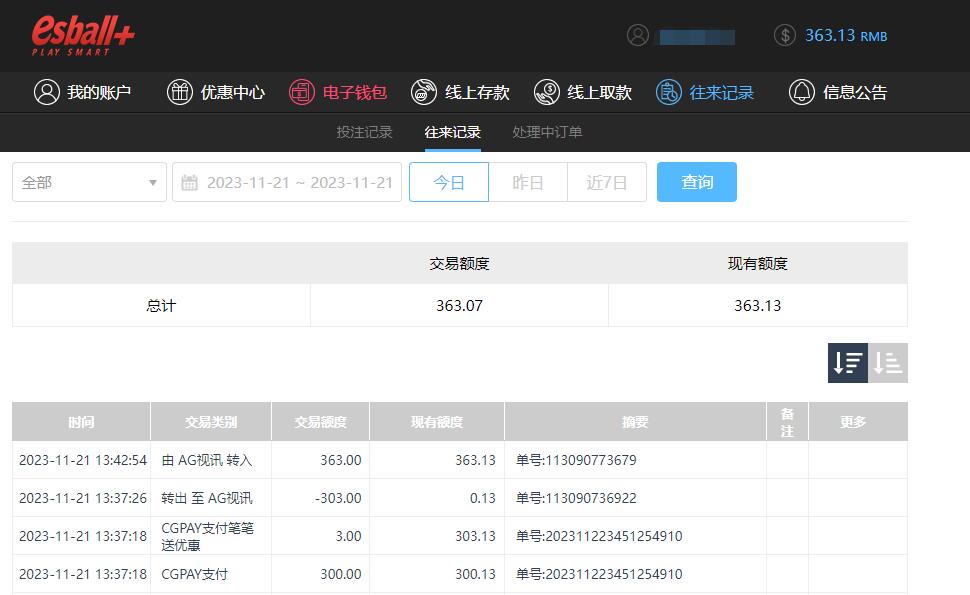Viewport: 970px width, 595px height.
Task: Sort records in descending order
Action: tap(848, 363)
